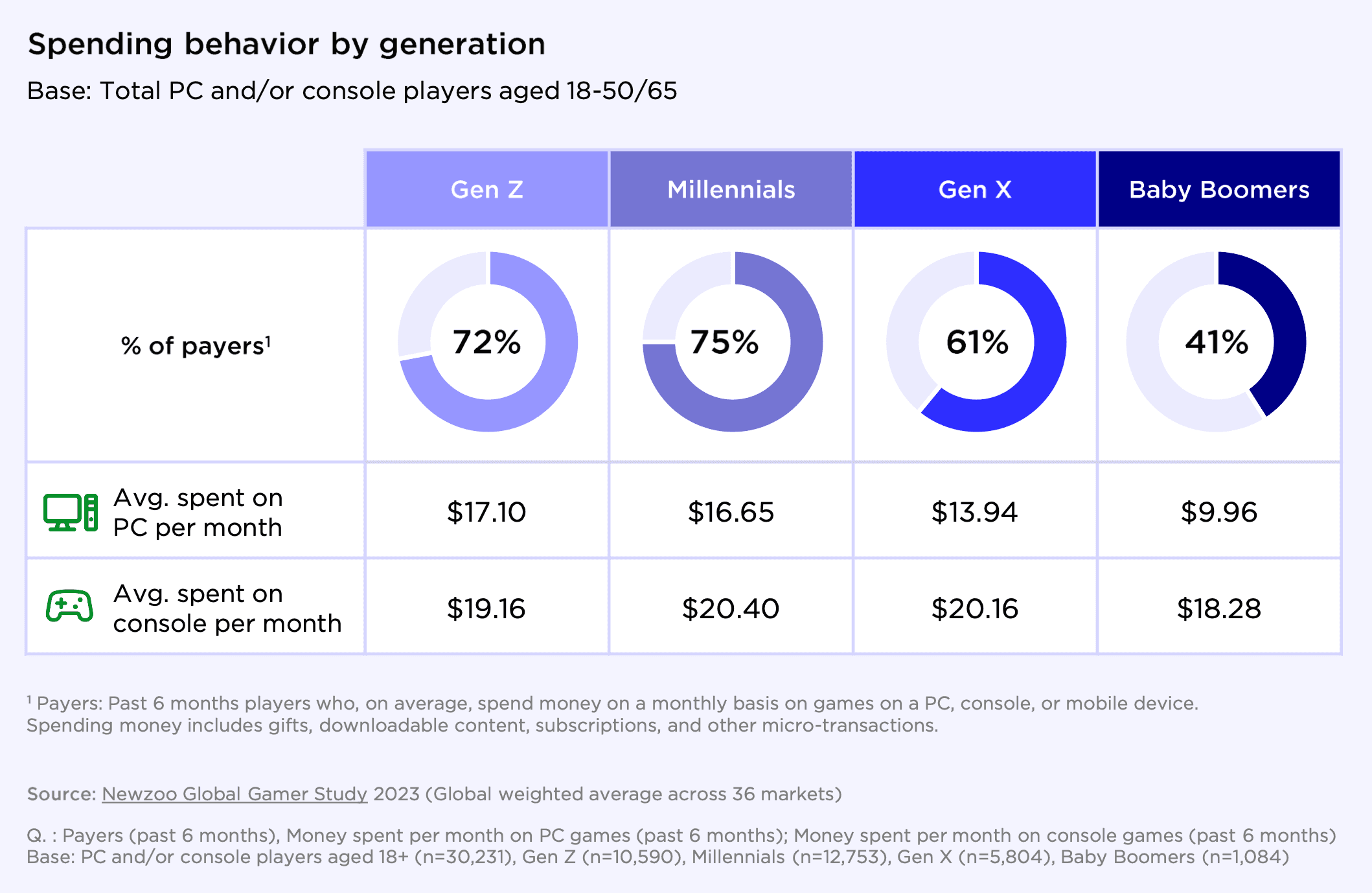Screen dimensions: 1372x893
Task: Select the Gen Z 72% donut chart
Action: tap(487, 342)
